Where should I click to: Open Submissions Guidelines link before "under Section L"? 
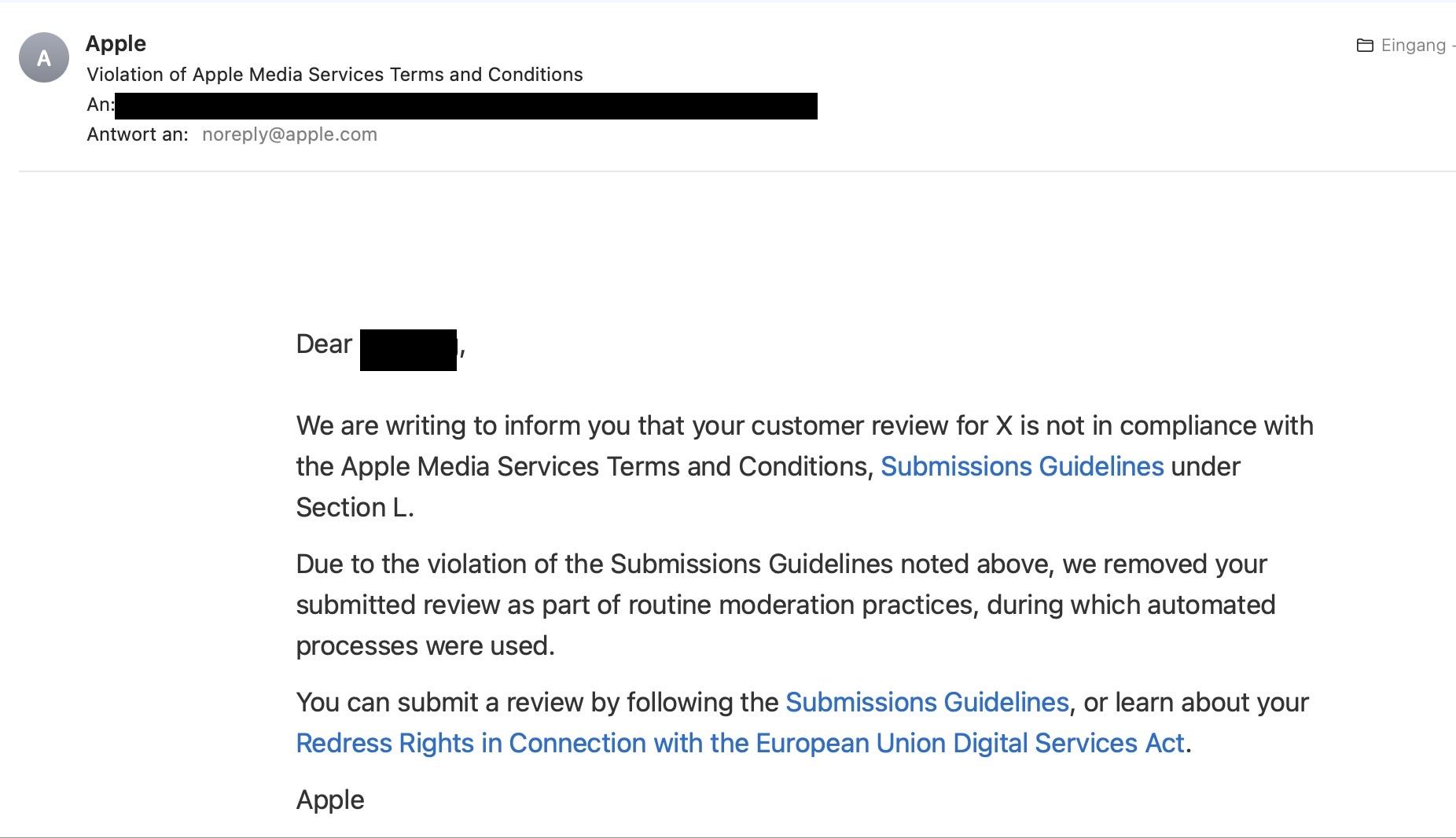pyautogui.click(x=1021, y=466)
